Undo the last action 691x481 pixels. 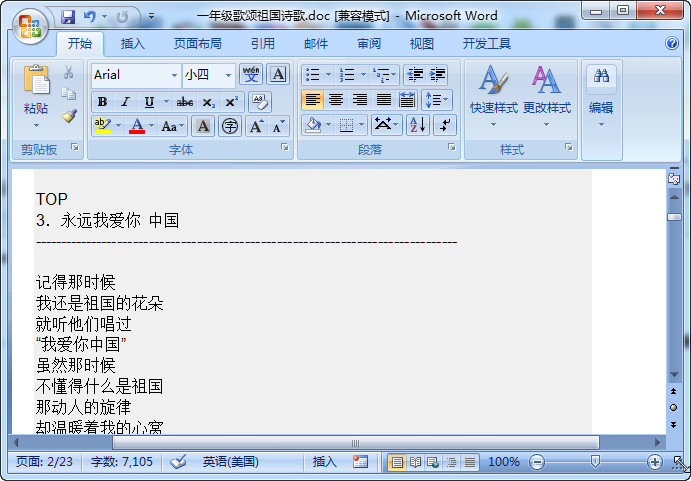tap(90, 17)
